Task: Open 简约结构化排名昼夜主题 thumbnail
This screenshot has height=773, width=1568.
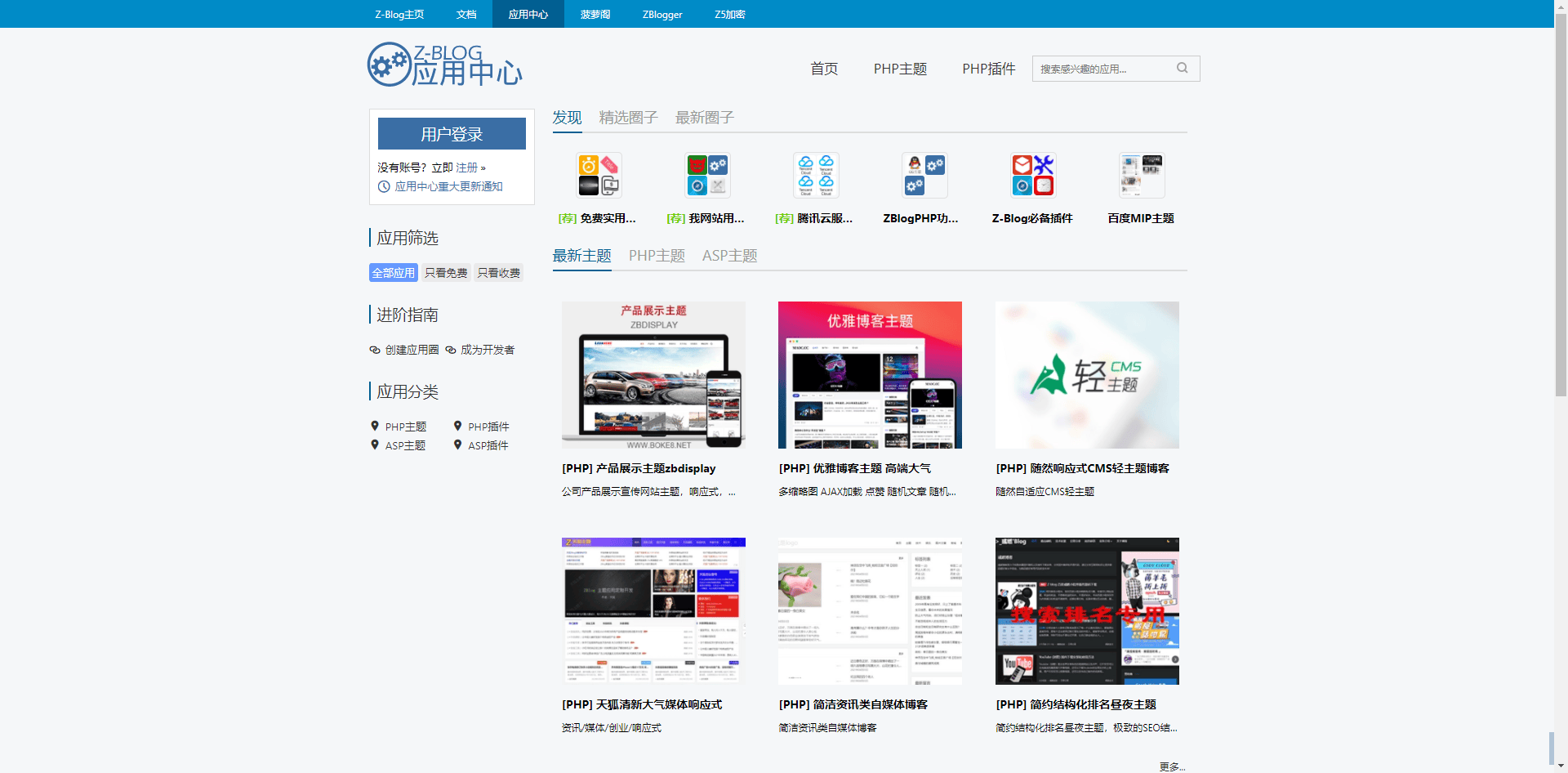Action: [x=1087, y=611]
